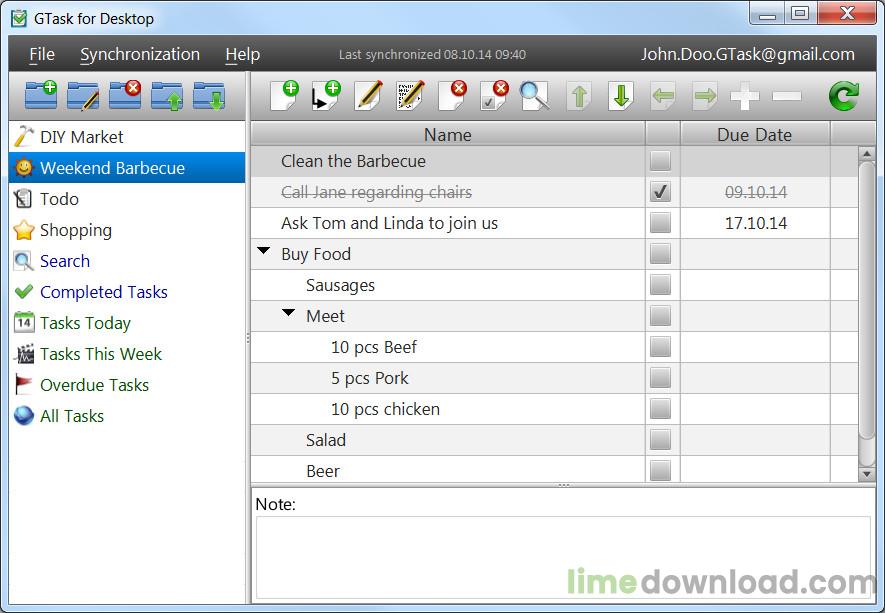Click the Note text area
Viewport: 885px width, 613px height.
click(x=563, y=558)
